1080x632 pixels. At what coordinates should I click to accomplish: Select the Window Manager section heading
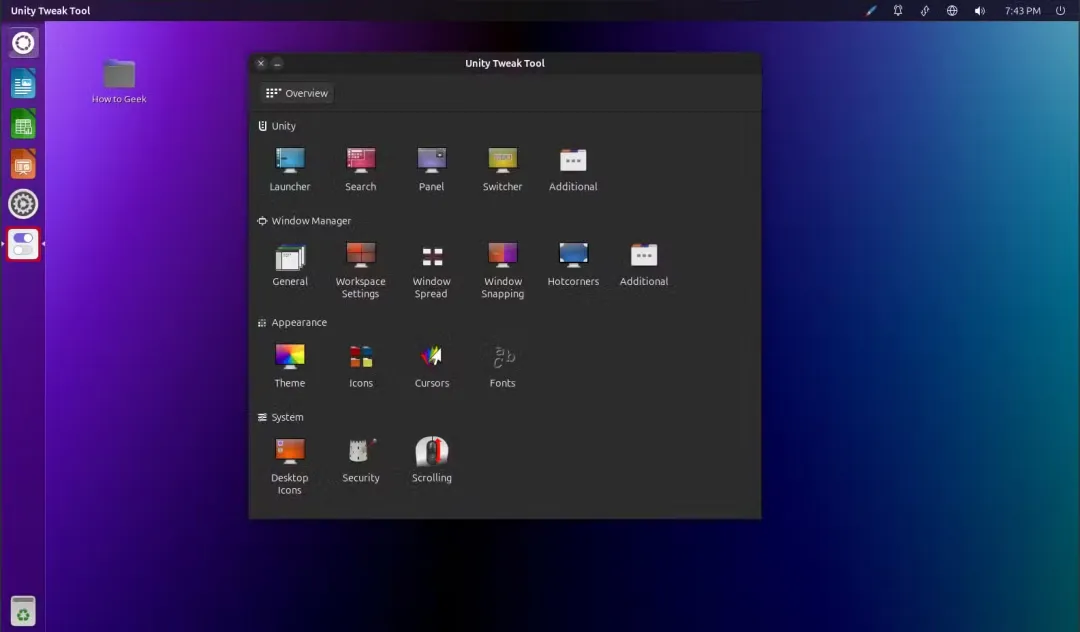(x=304, y=221)
